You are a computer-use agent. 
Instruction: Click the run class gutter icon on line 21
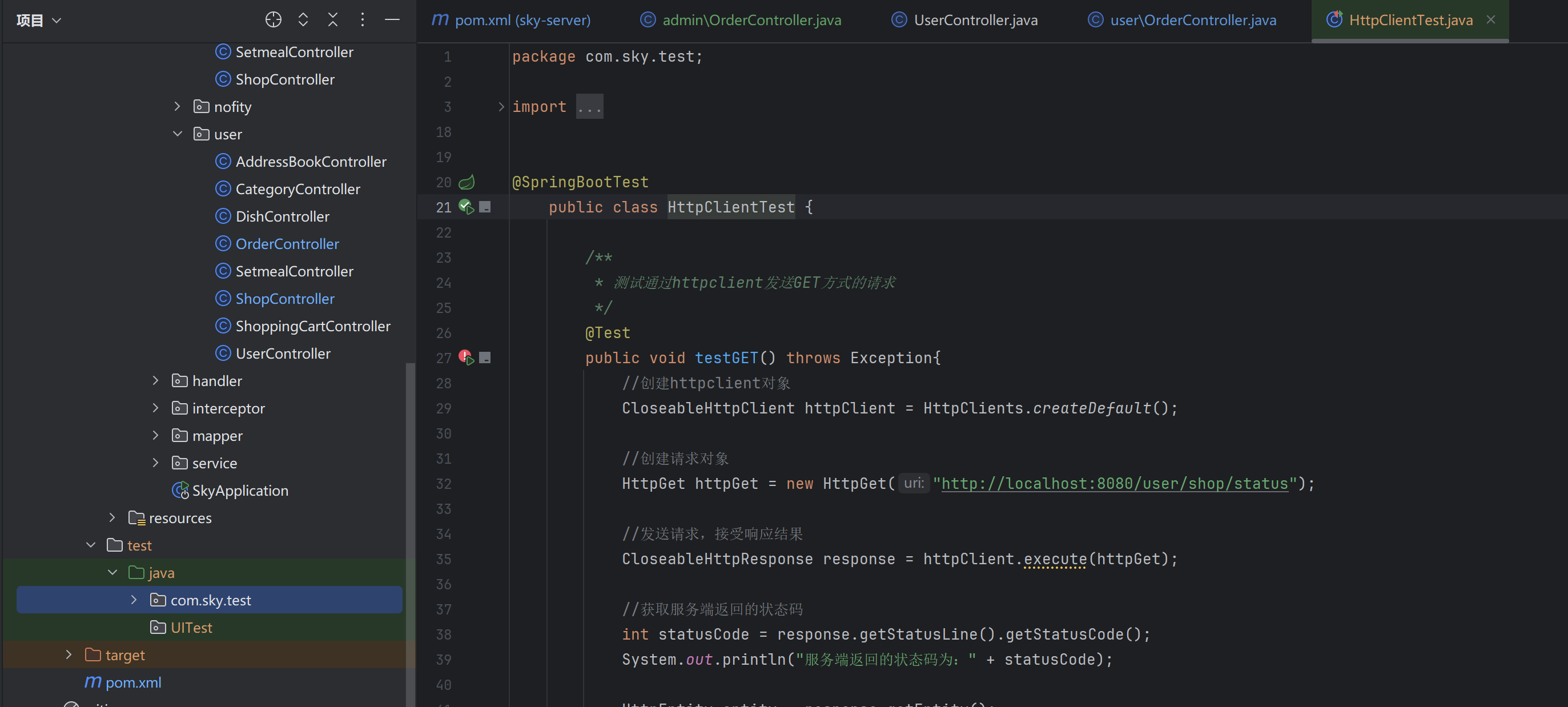[467, 207]
